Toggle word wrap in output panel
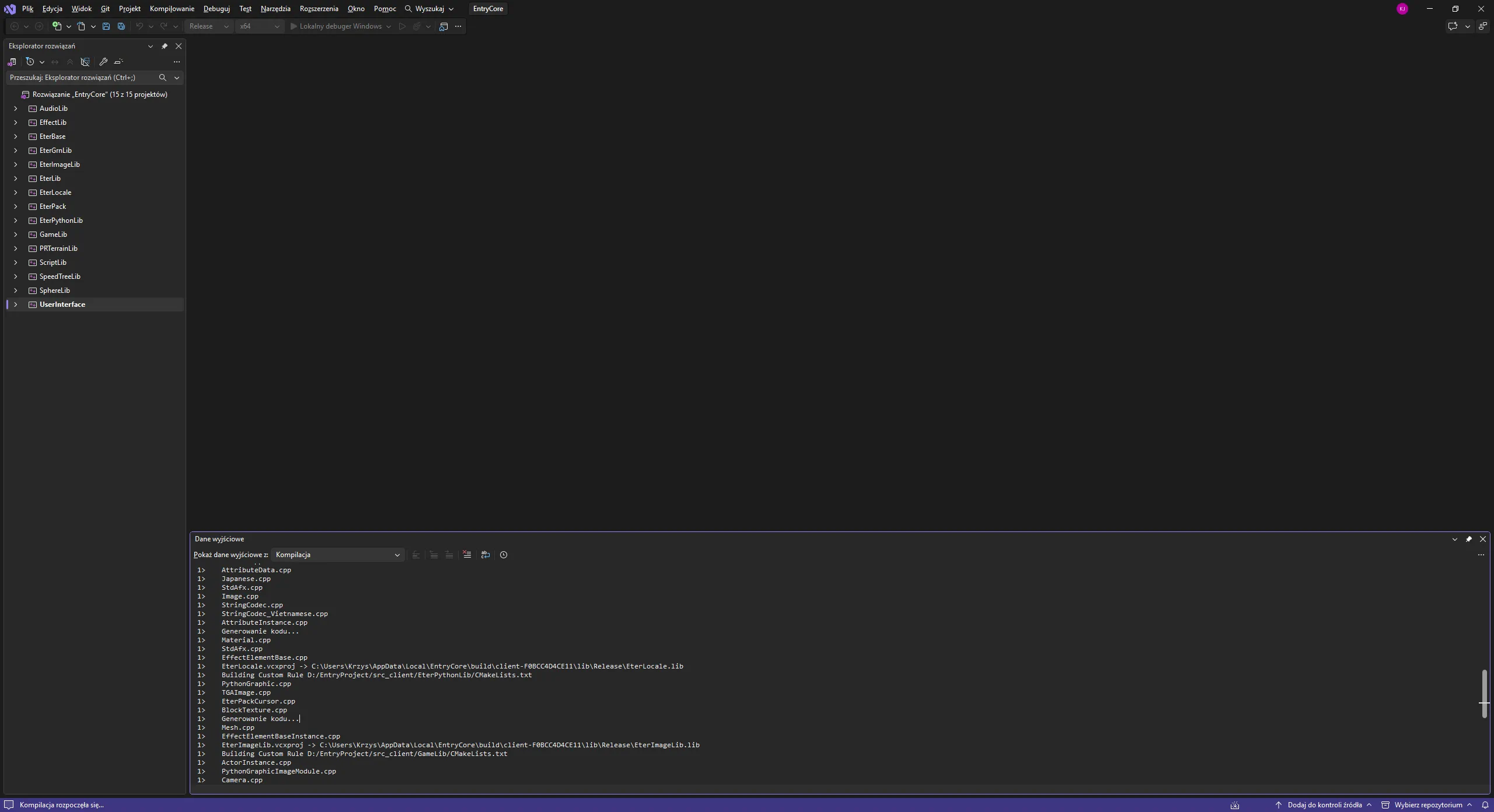 (x=486, y=555)
